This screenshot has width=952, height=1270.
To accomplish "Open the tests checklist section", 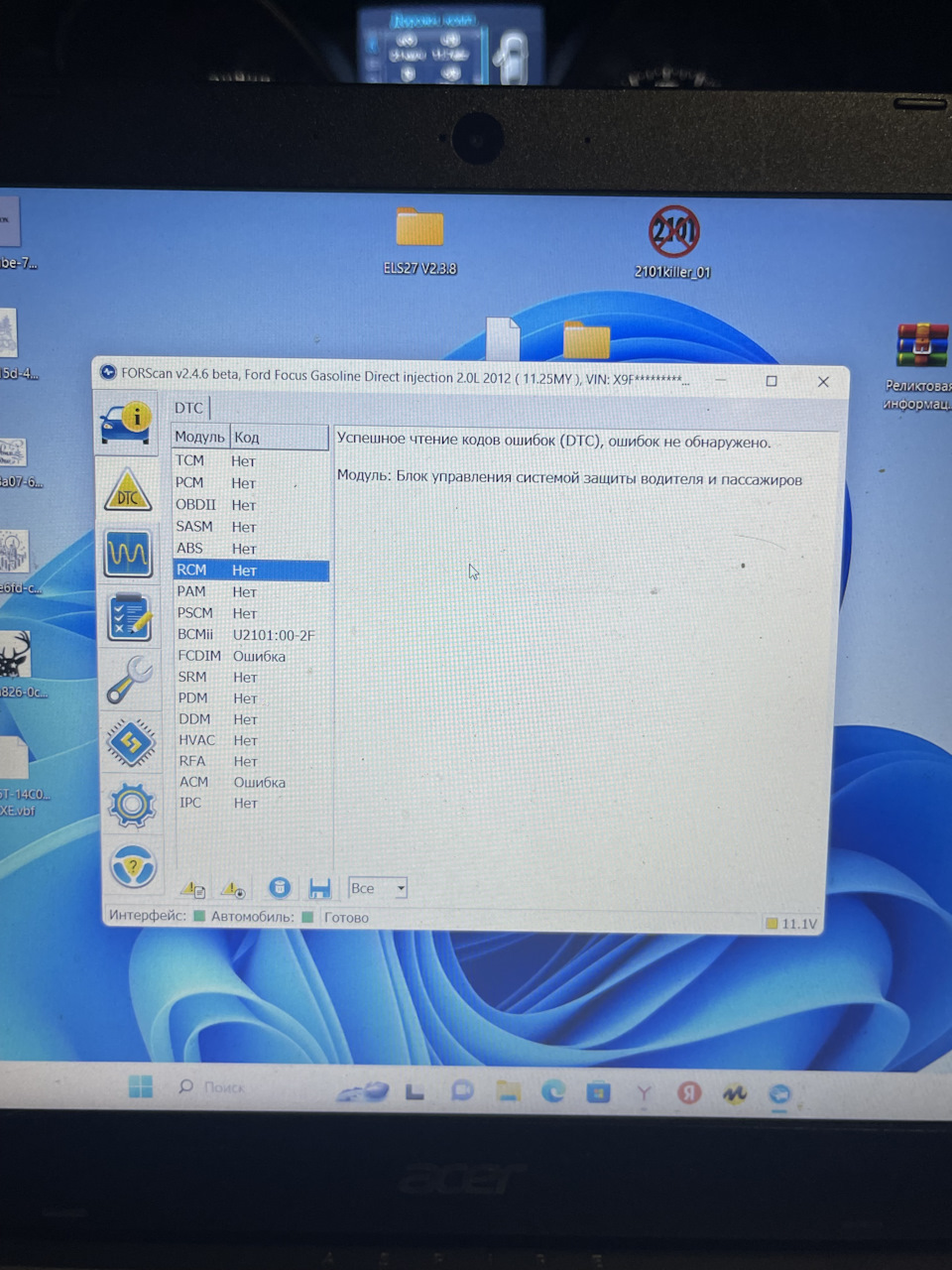I will click(129, 616).
